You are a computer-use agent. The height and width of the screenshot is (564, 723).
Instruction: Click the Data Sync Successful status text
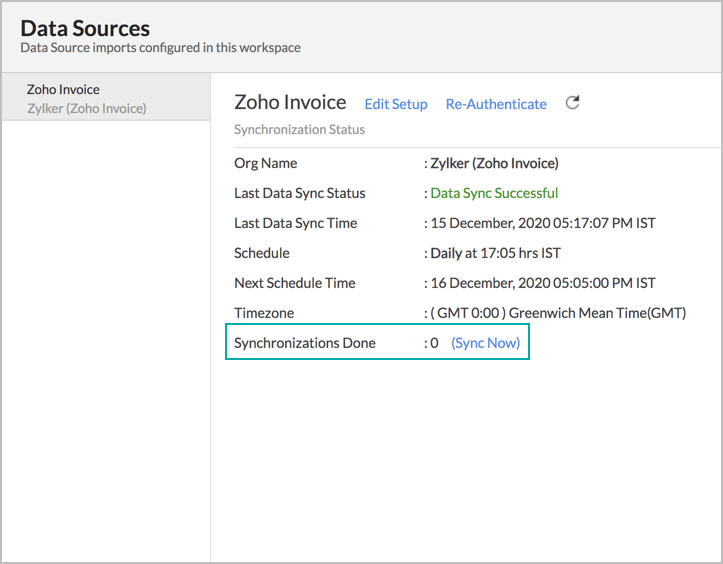(x=494, y=193)
